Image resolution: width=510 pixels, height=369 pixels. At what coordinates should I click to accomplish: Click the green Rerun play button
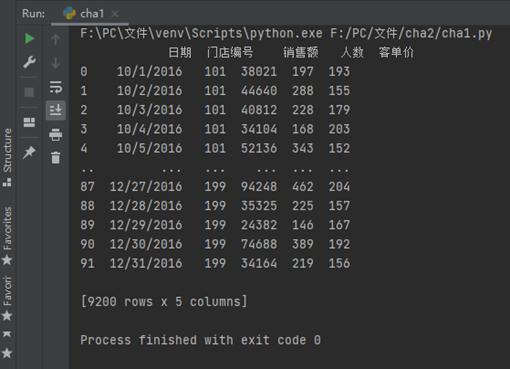point(29,39)
